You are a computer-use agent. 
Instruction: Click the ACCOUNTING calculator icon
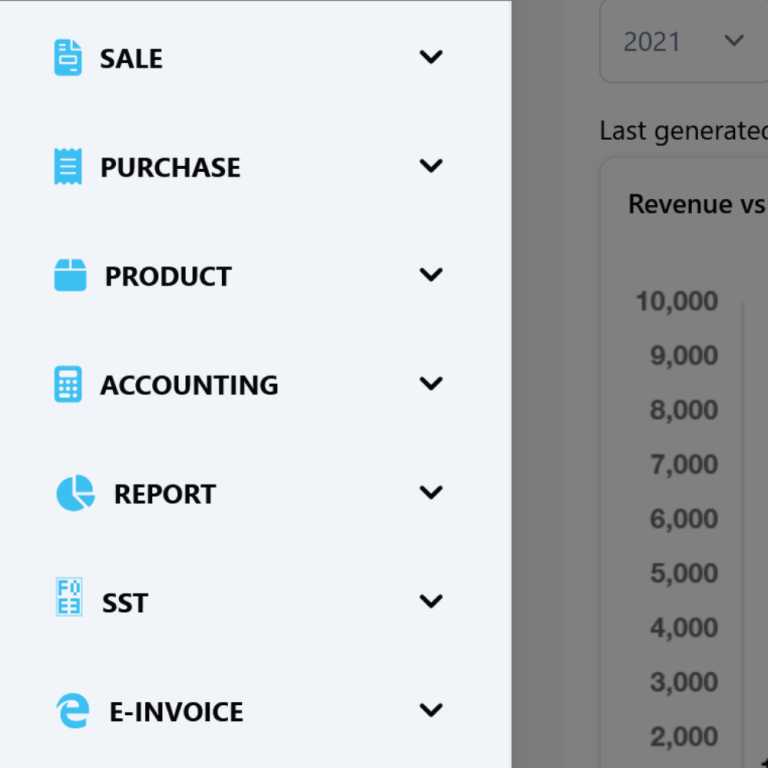tap(68, 384)
